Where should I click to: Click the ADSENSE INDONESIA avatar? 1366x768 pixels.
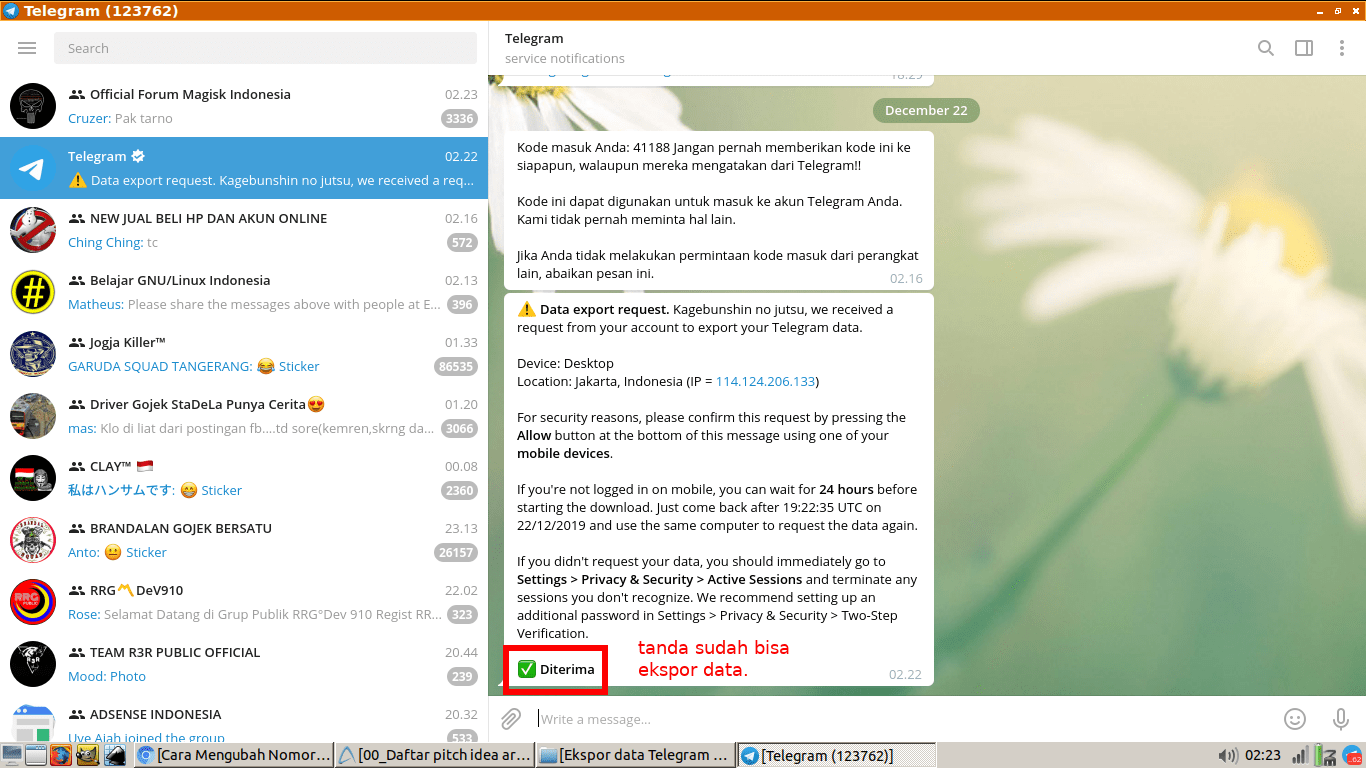(x=33, y=723)
